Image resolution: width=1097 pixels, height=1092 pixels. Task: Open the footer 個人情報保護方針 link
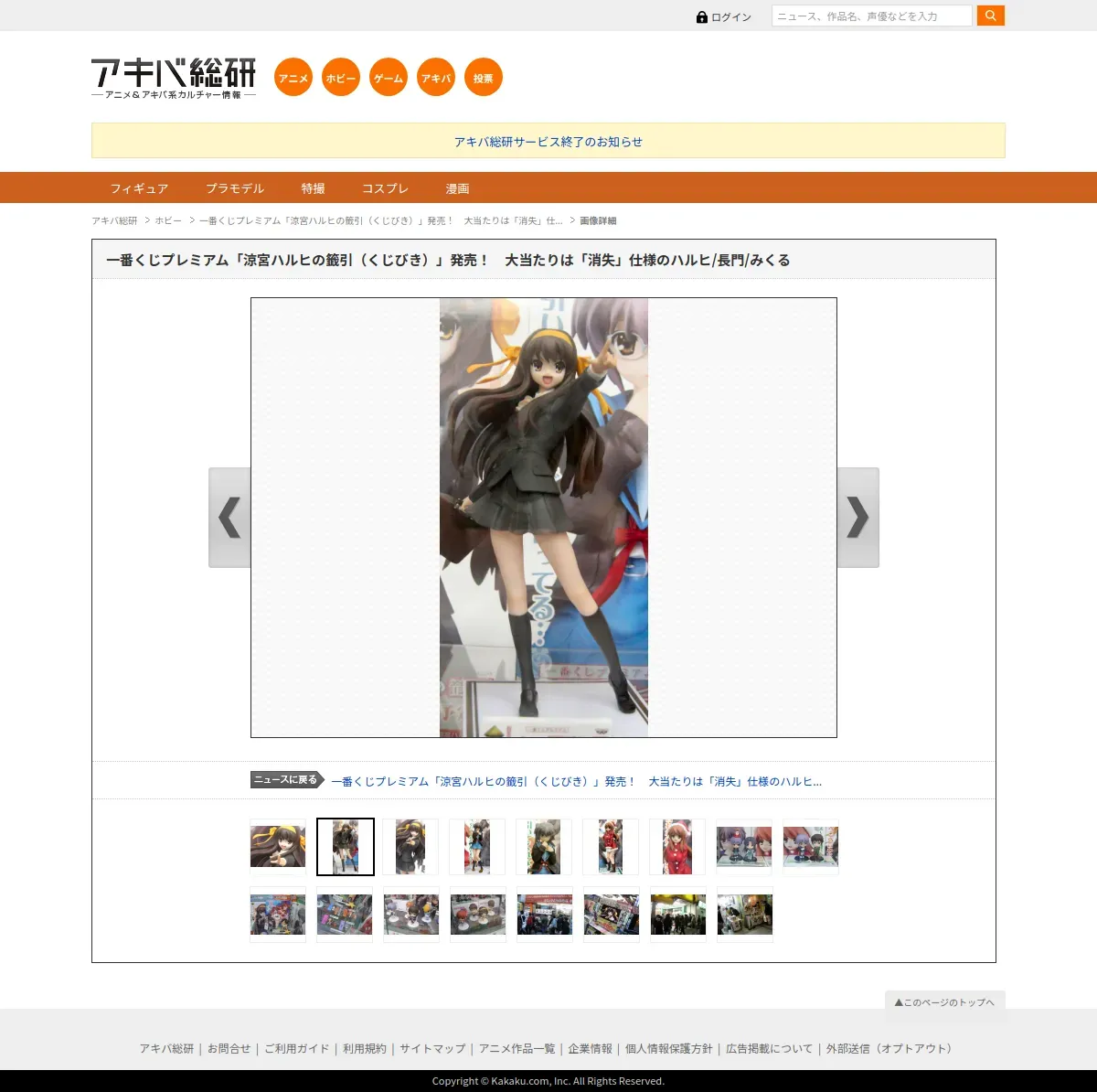point(669,1049)
